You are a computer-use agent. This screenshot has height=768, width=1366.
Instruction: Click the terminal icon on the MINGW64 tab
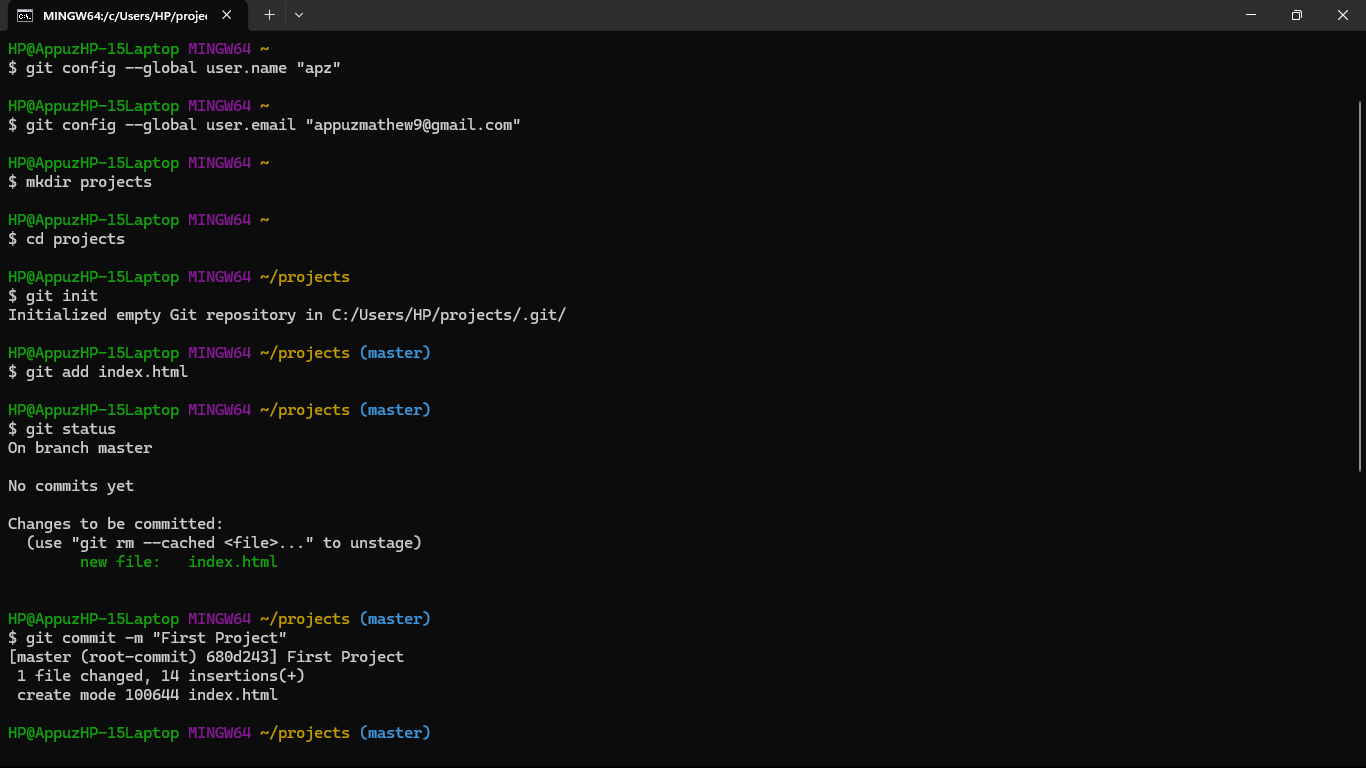(24, 15)
